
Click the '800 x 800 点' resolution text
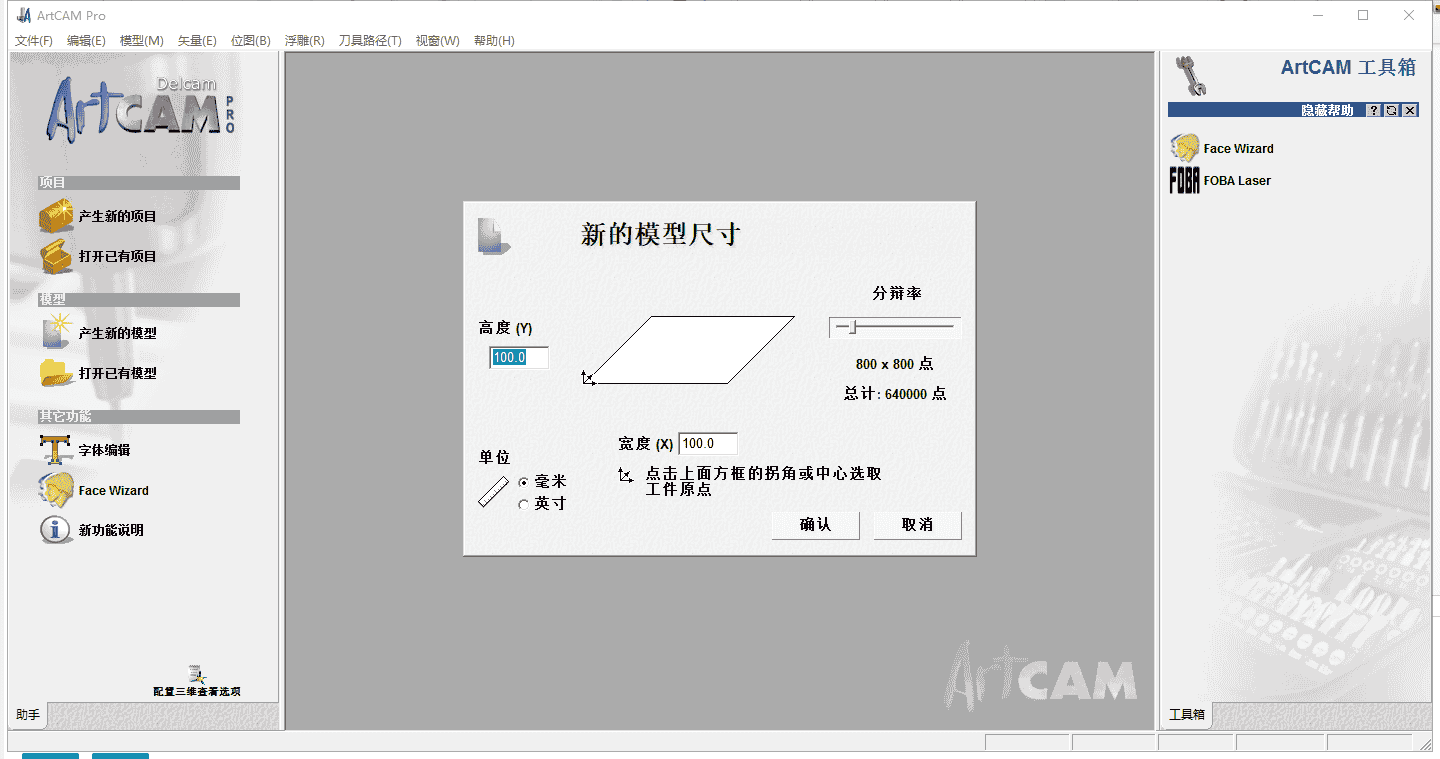(x=895, y=364)
